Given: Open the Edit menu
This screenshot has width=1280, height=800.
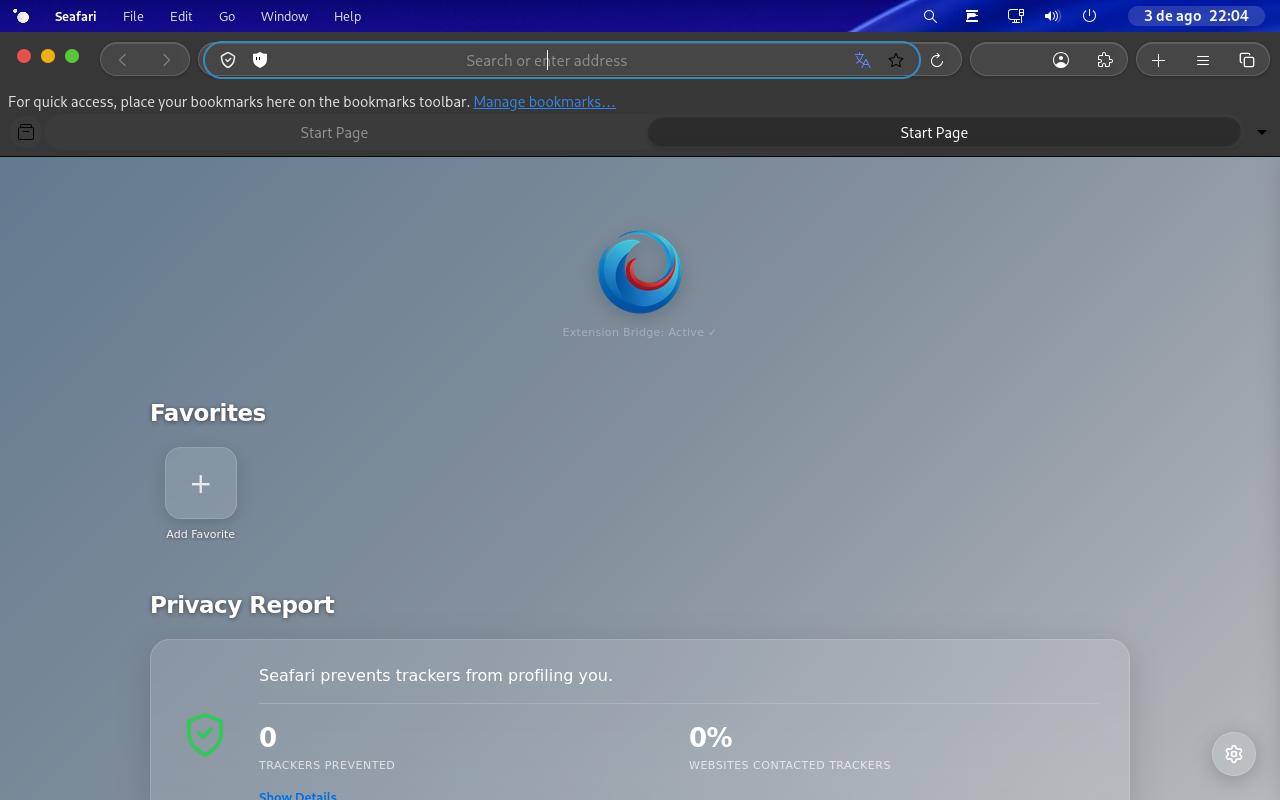Looking at the screenshot, I should pyautogui.click(x=181, y=16).
